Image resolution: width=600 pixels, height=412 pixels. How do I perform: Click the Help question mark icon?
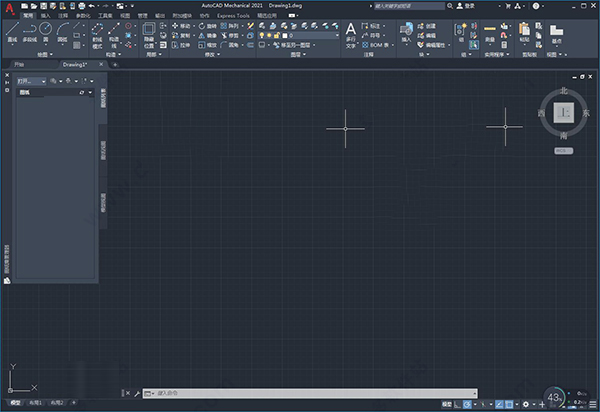point(536,6)
